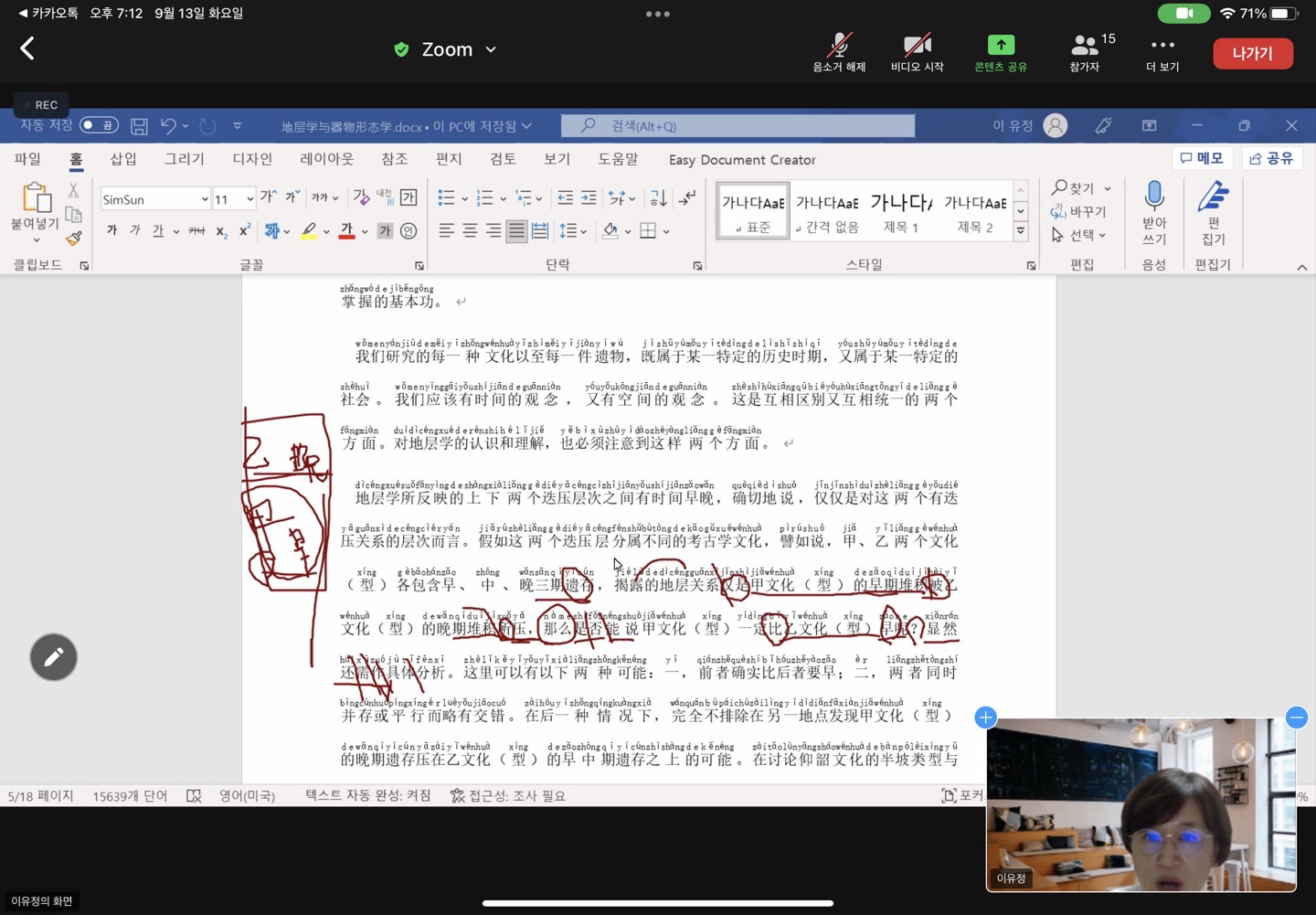The height and width of the screenshot is (915, 1316).
Task: Click the Save disk icon
Action: (x=139, y=126)
